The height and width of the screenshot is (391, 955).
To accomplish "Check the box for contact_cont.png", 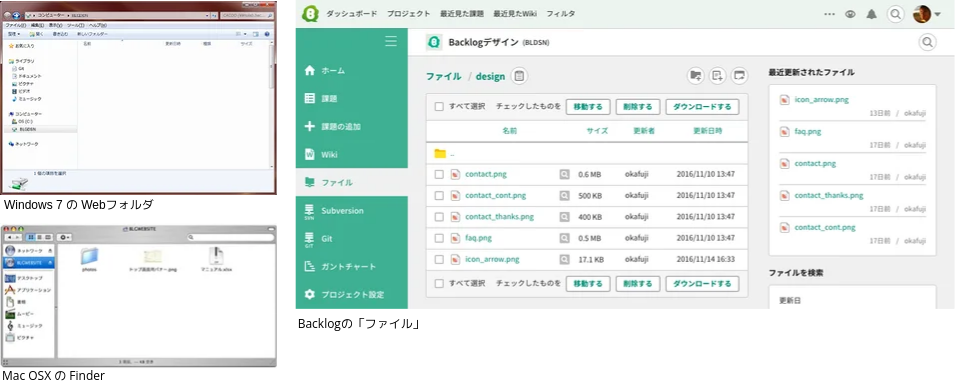I will [x=439, y=196].
